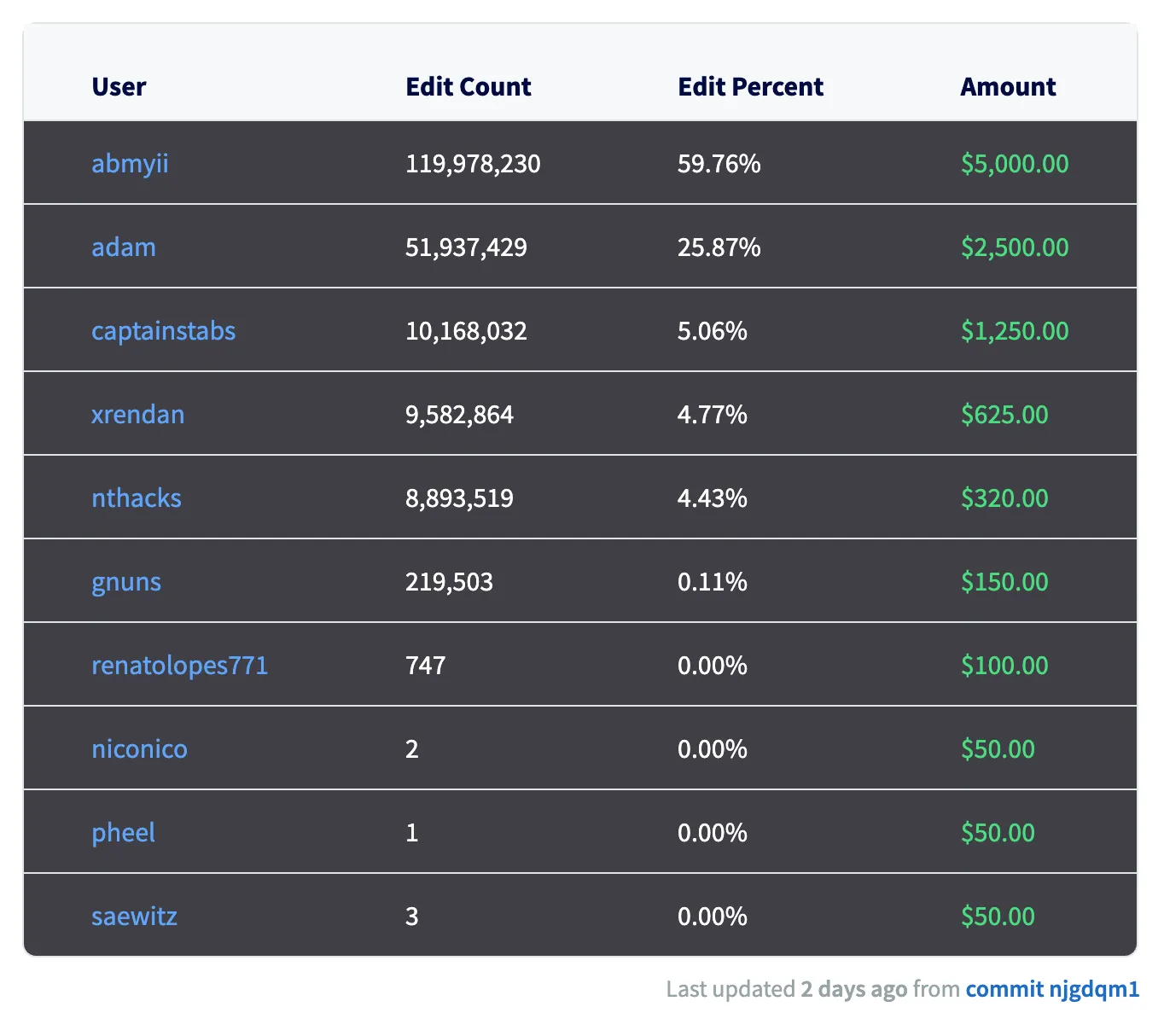Open the adam user profile link
1164x1036 pixels.
coord(124,247)
